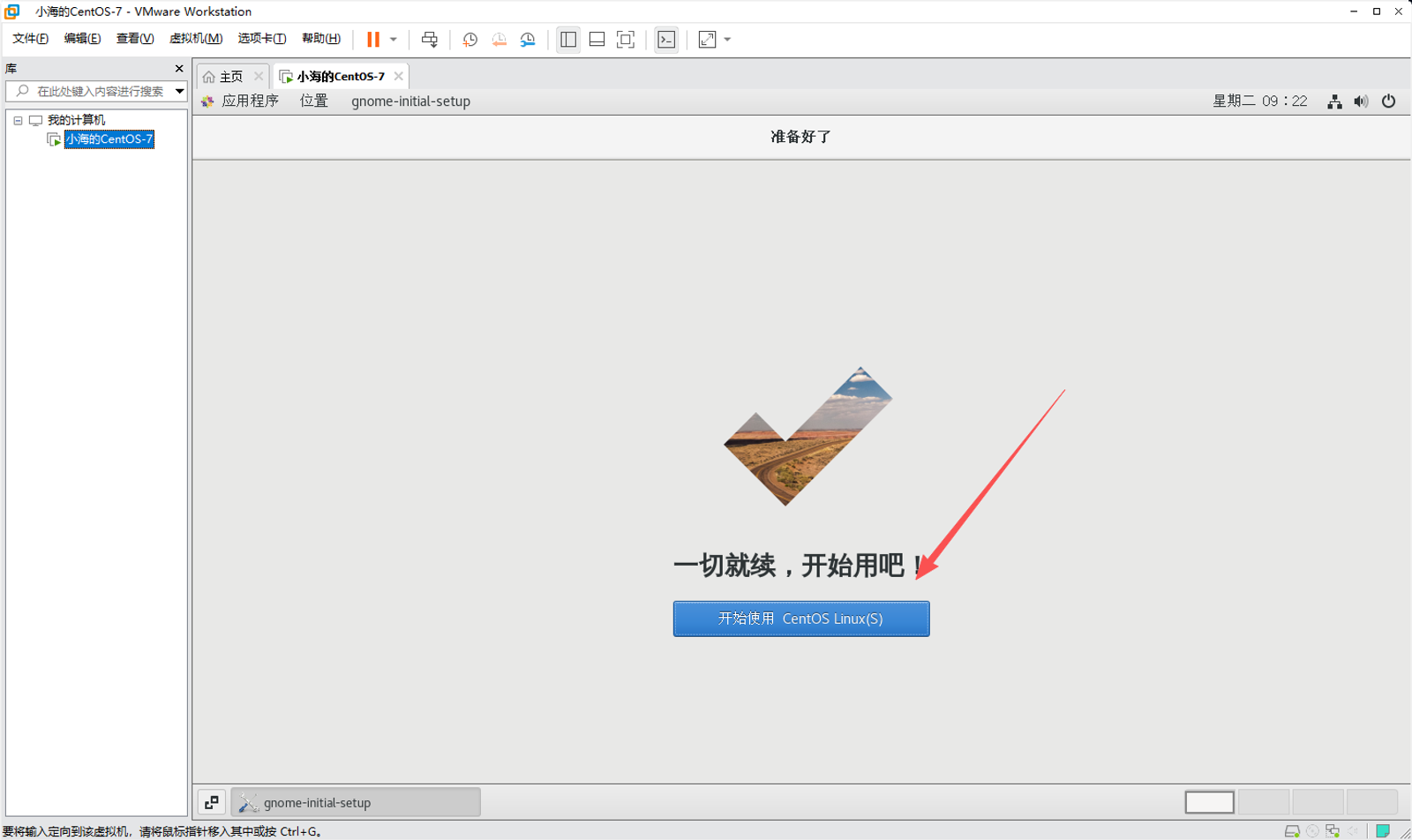Click the network adapter status icon

[x=1333, y=831]
